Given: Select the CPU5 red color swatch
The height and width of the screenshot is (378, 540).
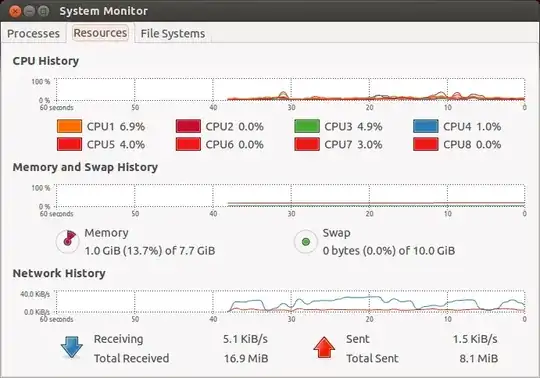Looking at the screenshot, I should (70, 144).
